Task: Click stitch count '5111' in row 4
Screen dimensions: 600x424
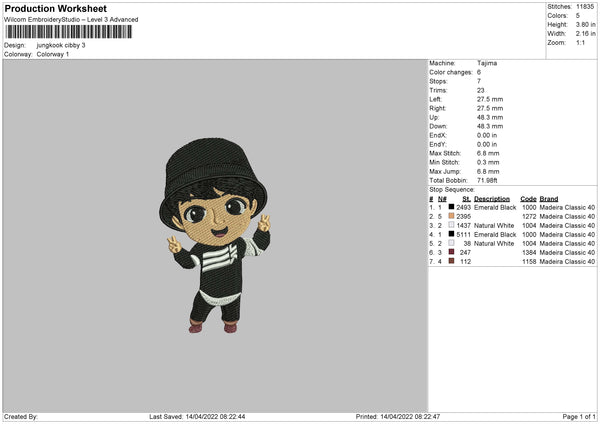Action: [463, 235]
